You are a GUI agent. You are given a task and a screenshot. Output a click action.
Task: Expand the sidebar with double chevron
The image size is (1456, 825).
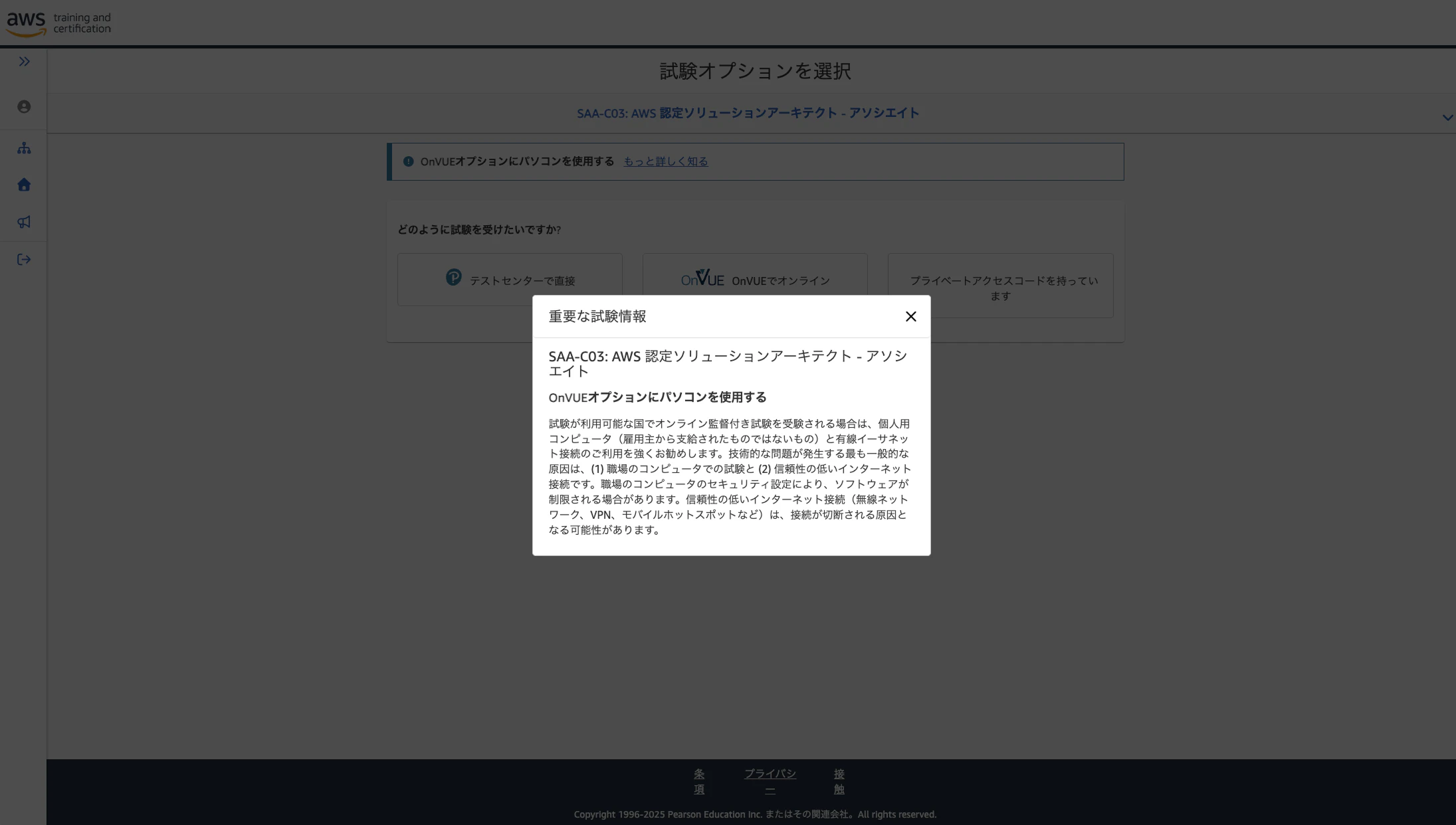[x=24, y=62]
